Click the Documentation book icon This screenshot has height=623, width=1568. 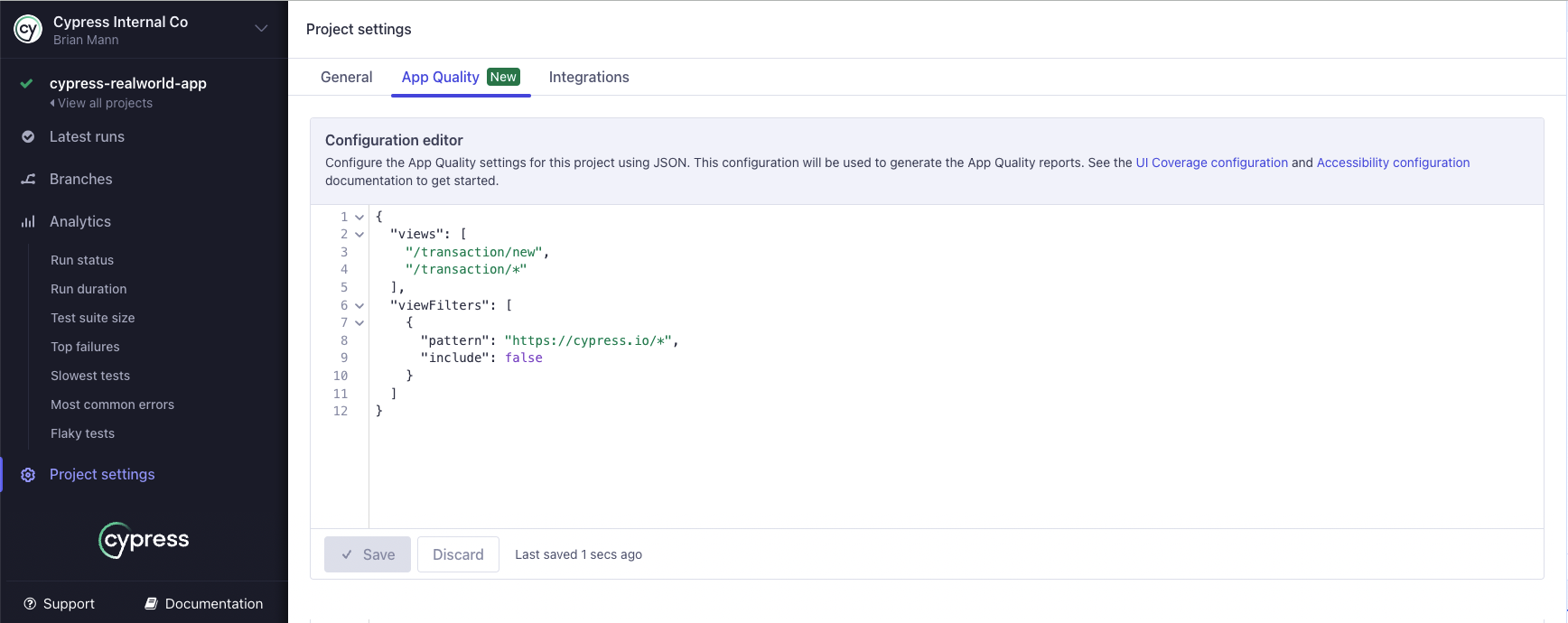tap(152, 604)
